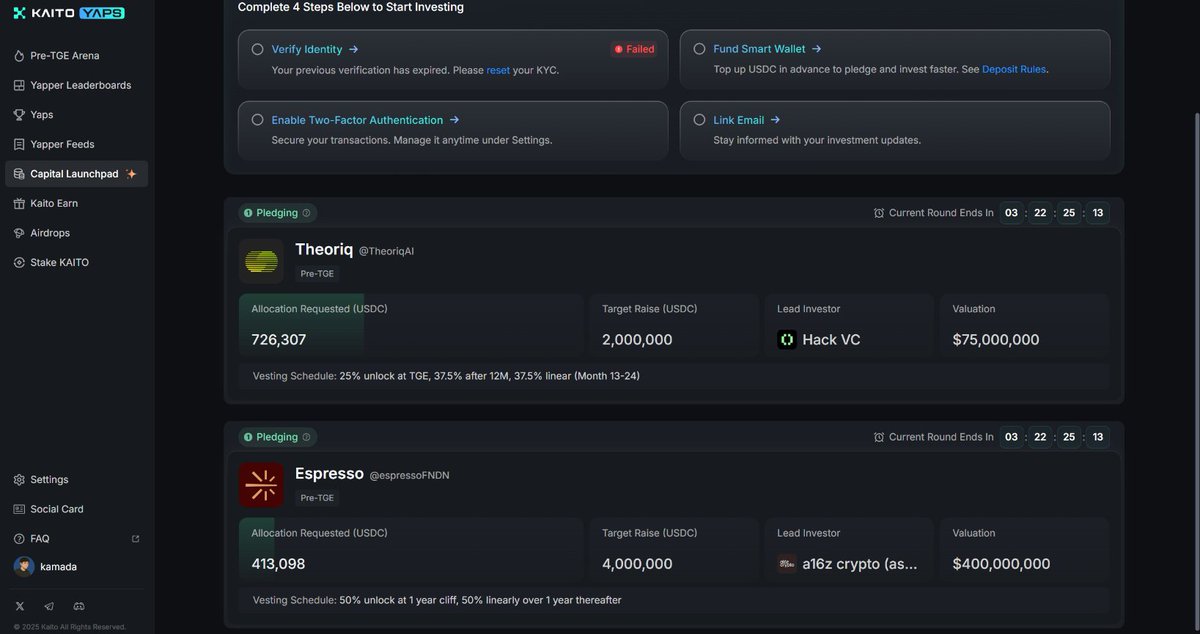Click info icon on Espresso Pledging badge

pyautogui.click(x=306, y=437)
